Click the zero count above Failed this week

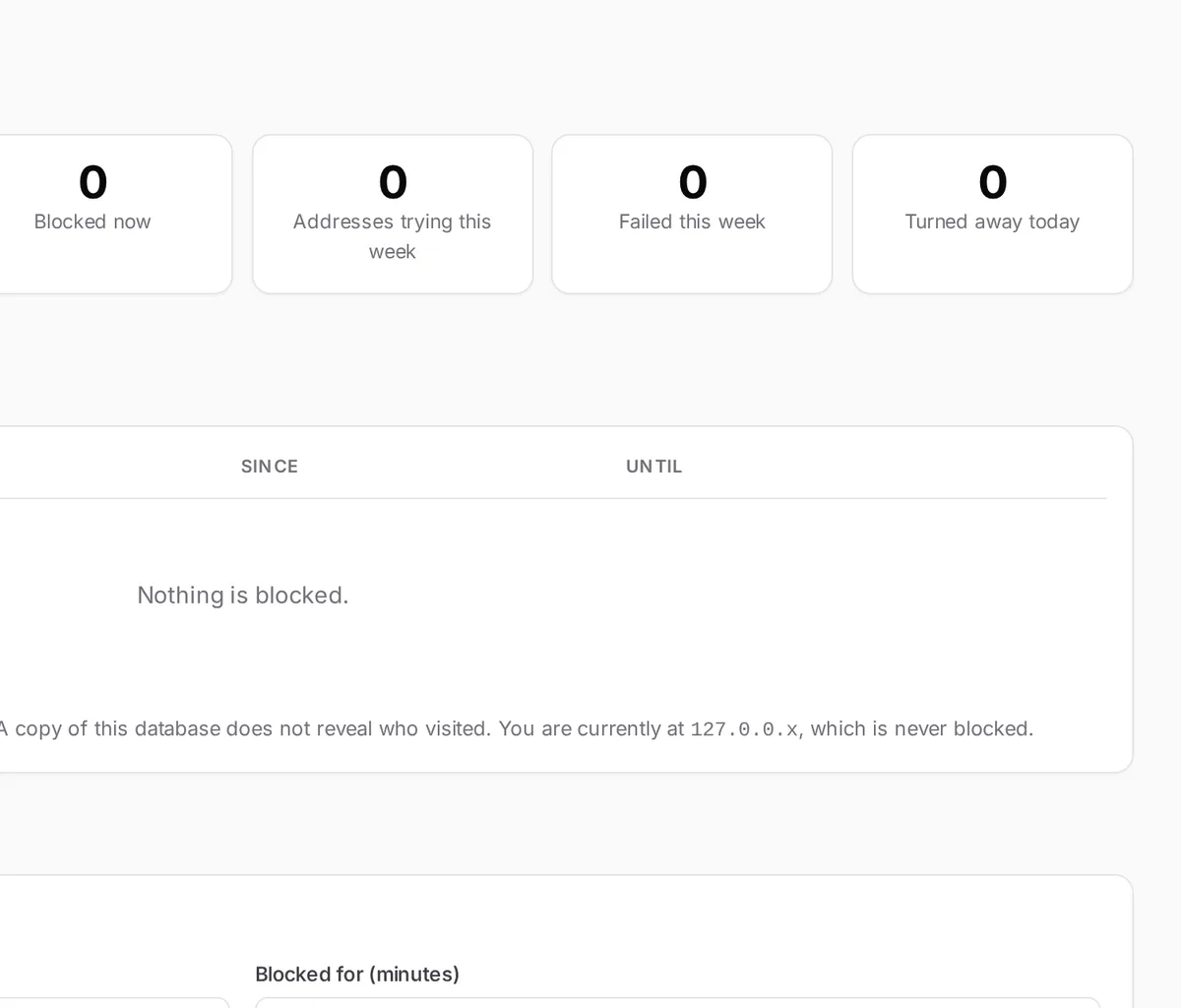coord(693,182)
